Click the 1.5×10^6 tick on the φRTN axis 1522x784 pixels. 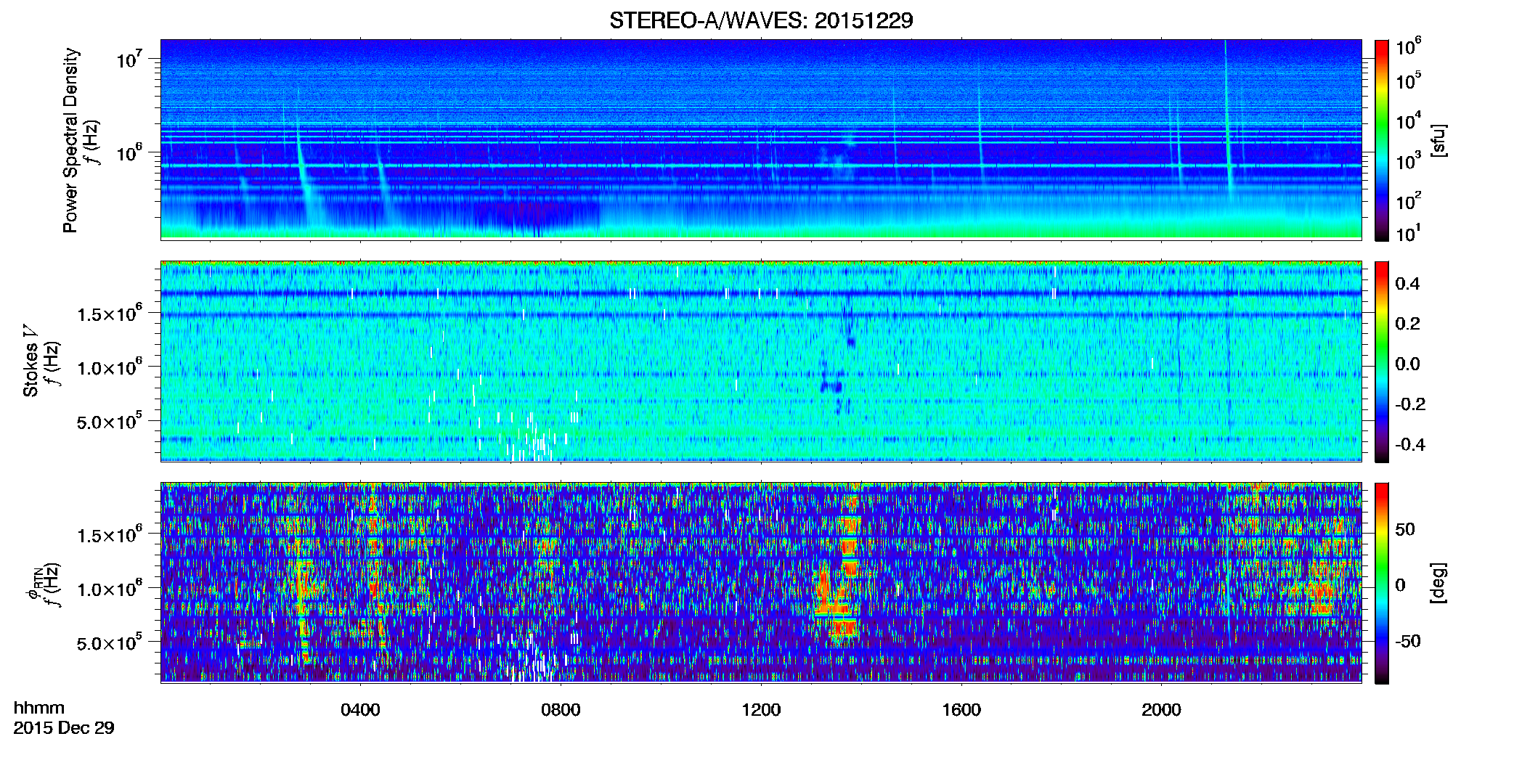pyautogui.click(x=110, y=534)
